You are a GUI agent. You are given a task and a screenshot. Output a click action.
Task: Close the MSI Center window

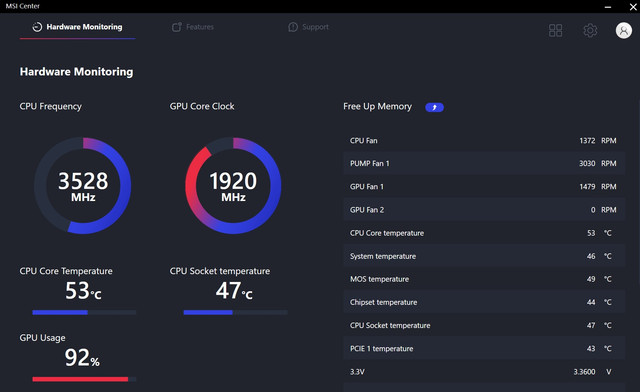click(633, 7)
